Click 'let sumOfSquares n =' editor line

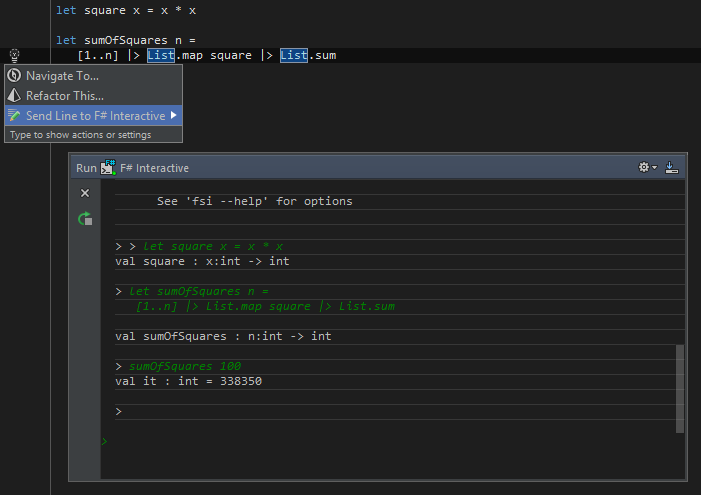pos(126,40)
